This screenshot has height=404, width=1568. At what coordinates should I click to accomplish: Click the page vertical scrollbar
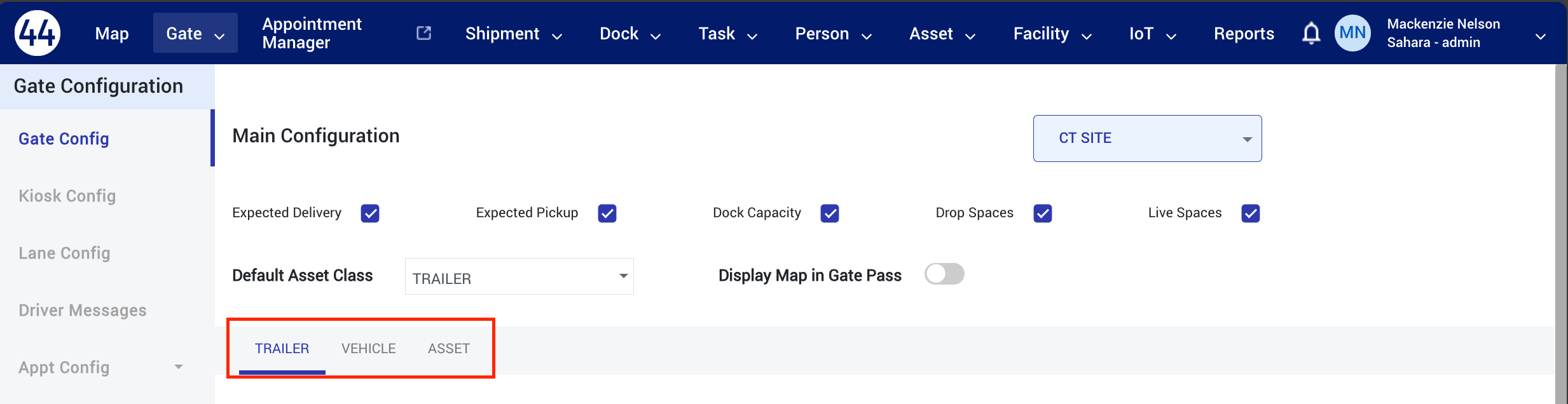pyautogui.click(x=1561, y=234)
